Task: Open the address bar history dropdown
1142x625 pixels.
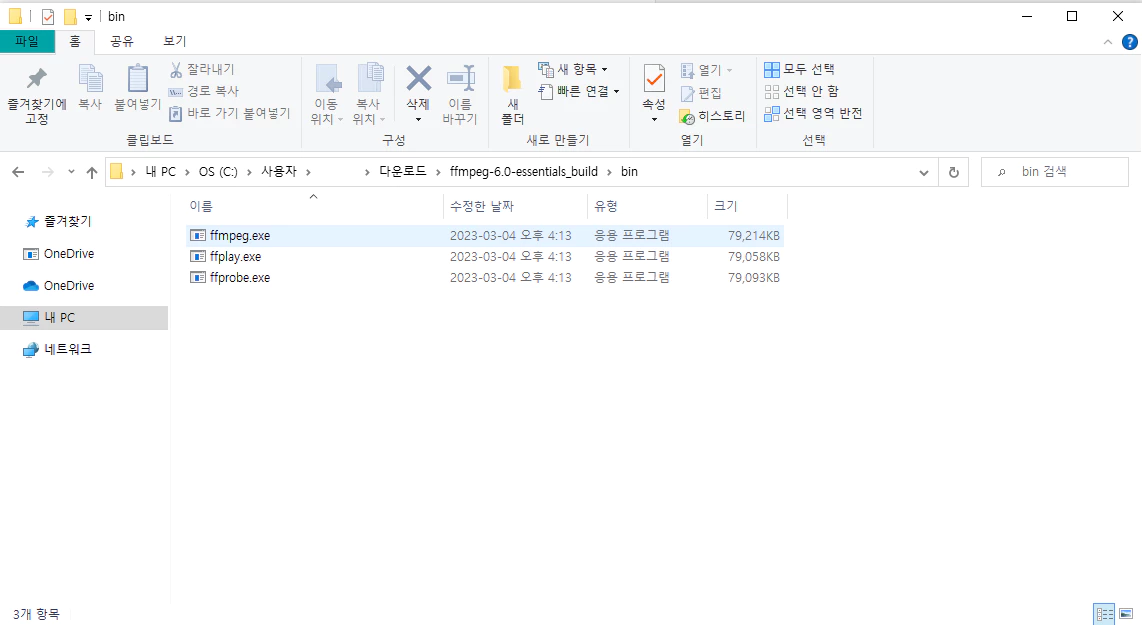Action: tap(923, 171)
